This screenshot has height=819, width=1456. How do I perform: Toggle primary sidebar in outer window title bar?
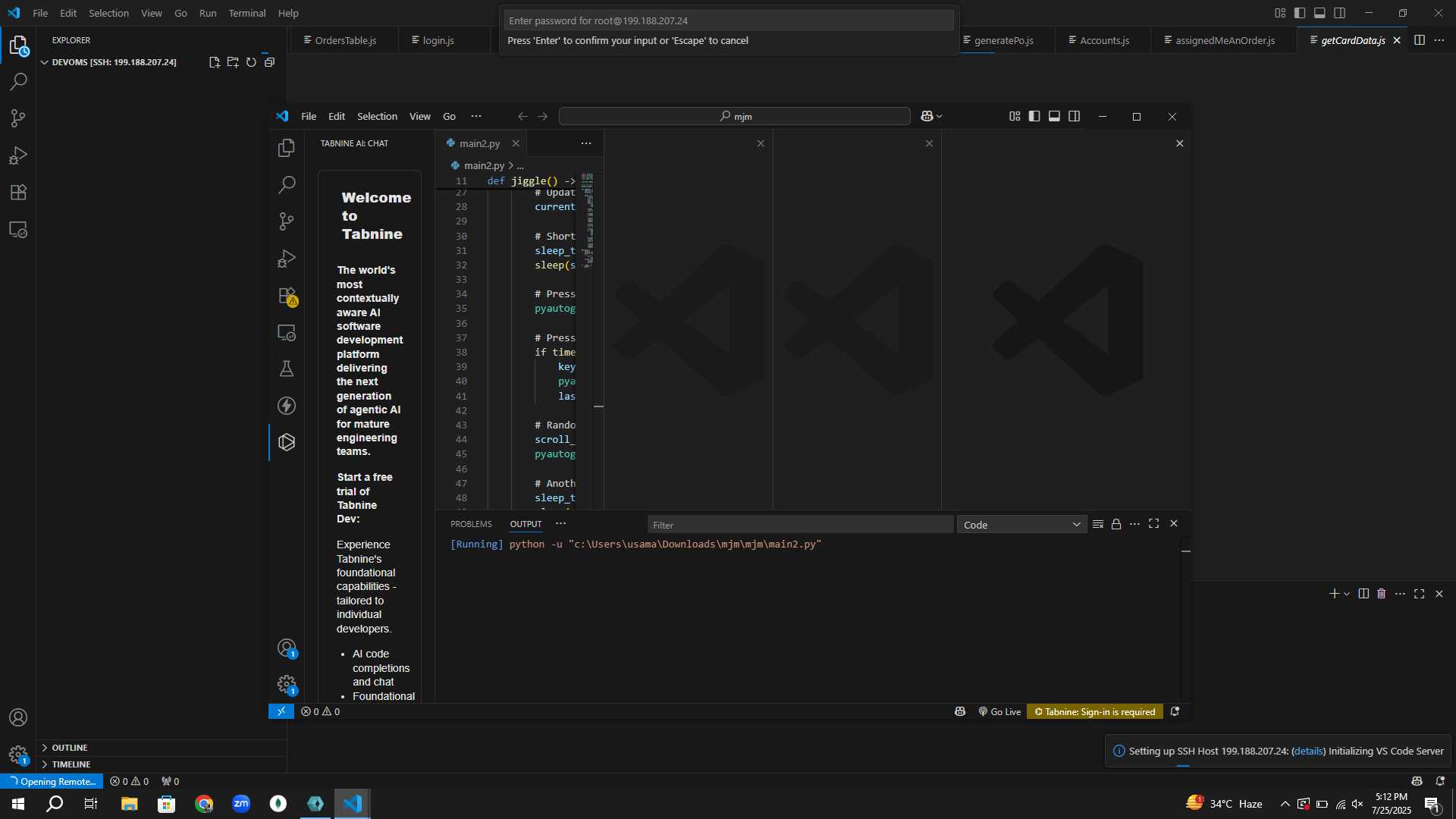coord(1300,13)
